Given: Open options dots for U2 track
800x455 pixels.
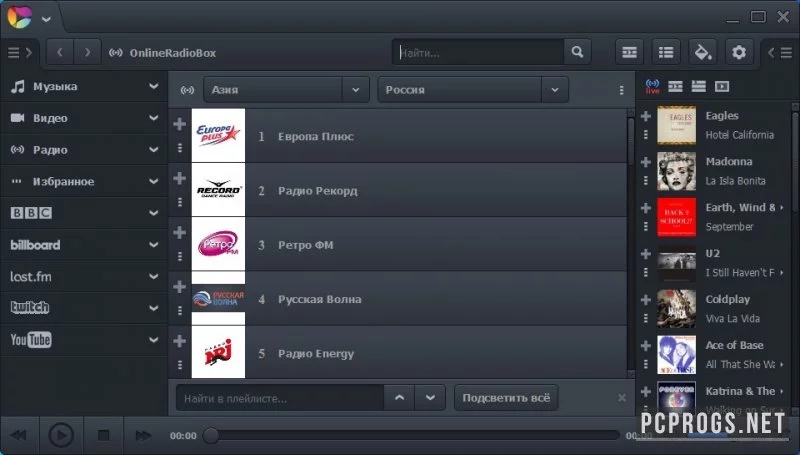Looking at the screenshot, I should [646, 272].
